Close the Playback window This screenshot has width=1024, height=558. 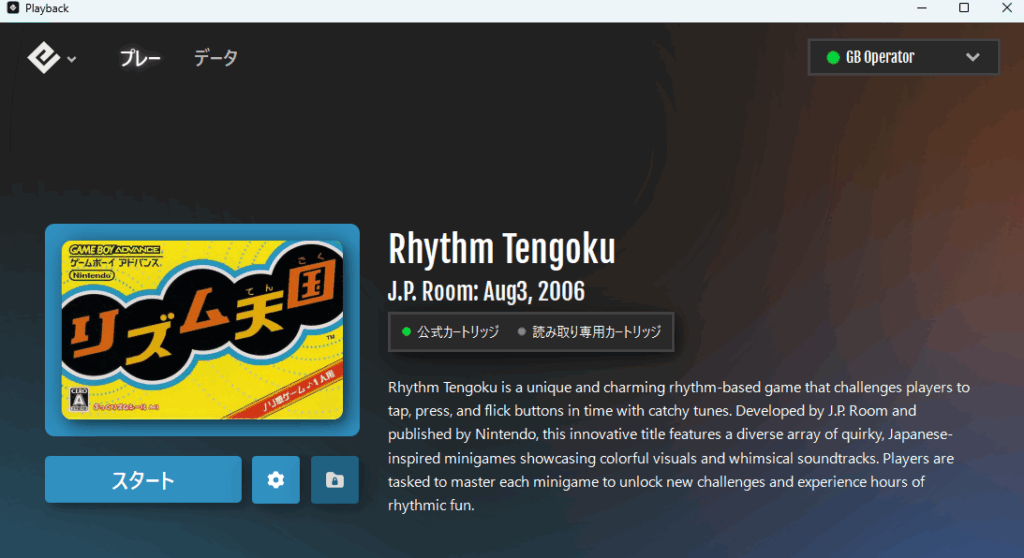tap(1006, 8)
